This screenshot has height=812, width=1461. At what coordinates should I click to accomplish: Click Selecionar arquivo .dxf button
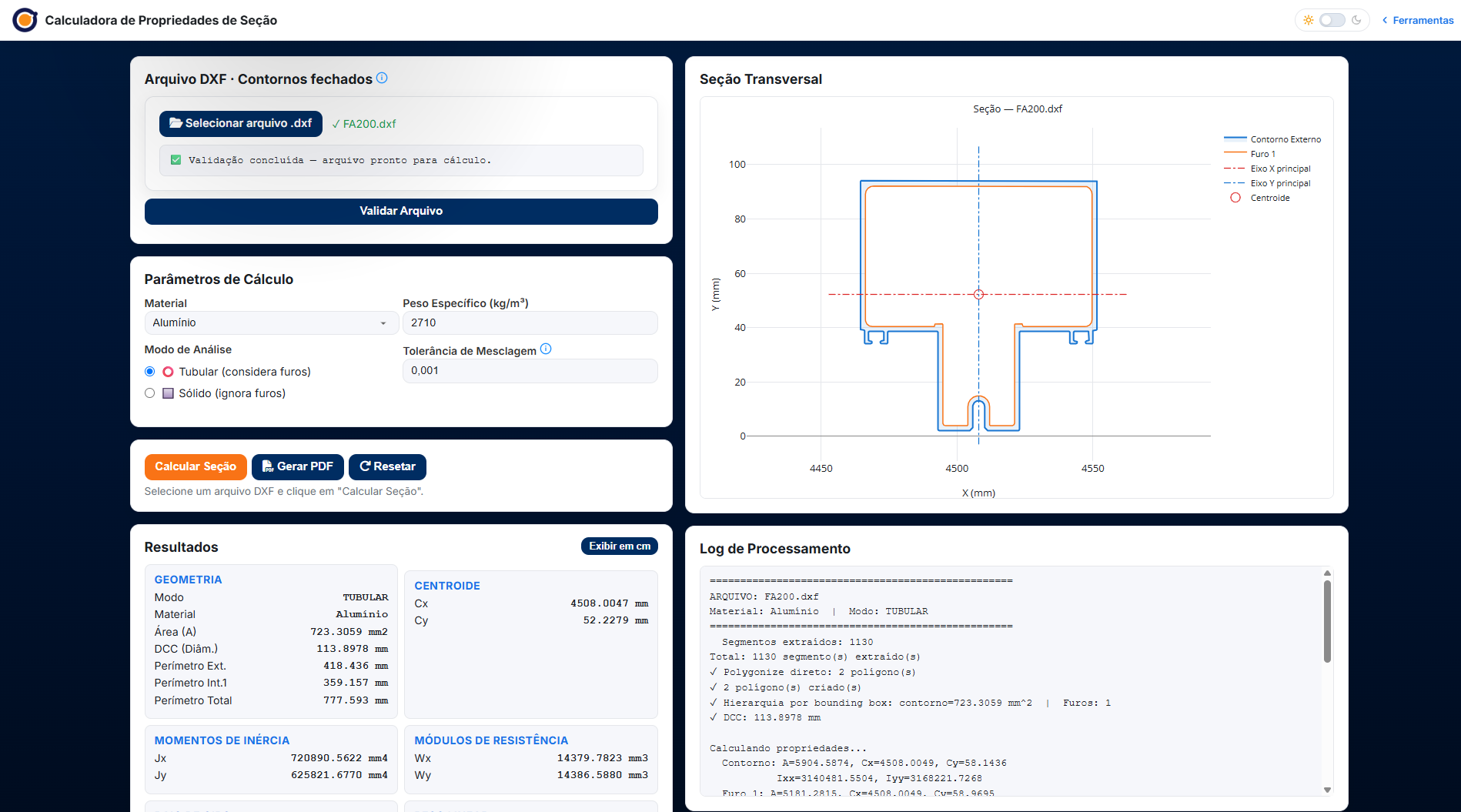pyautogui.click(x=241, y=123)
